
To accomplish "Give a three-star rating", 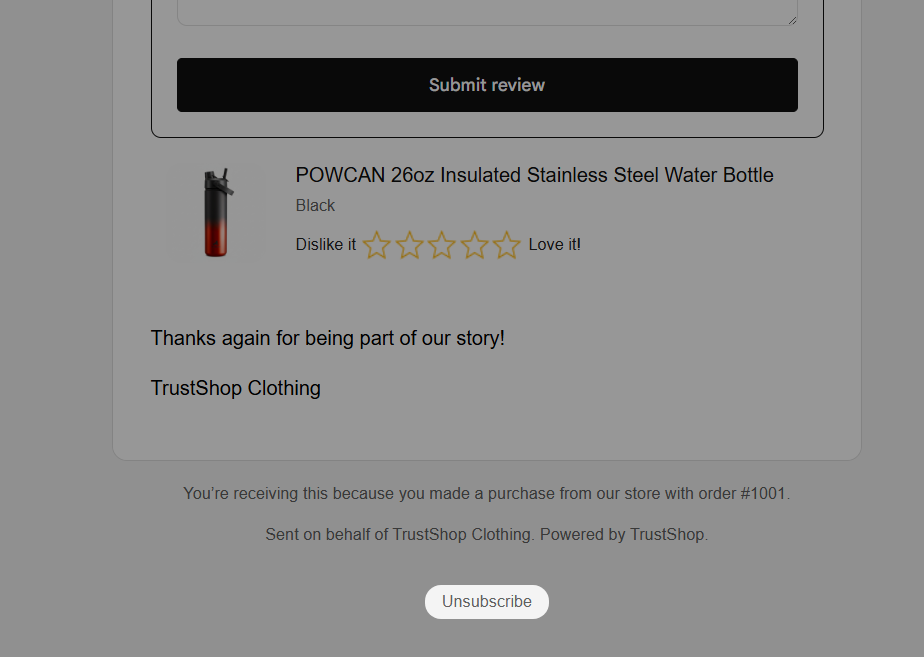I will [x=441, y=245].
